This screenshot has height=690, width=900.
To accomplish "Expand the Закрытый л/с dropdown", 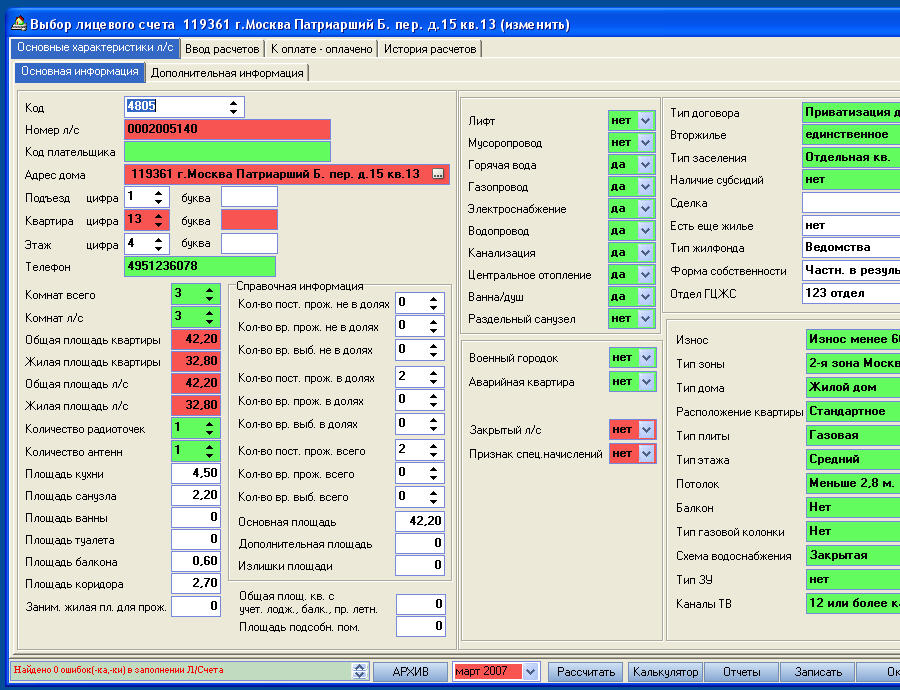I will (x=647, y=429).
